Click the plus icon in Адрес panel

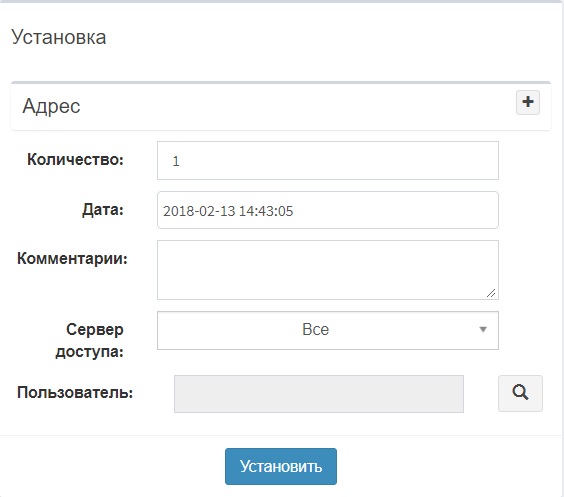point(528,102)
